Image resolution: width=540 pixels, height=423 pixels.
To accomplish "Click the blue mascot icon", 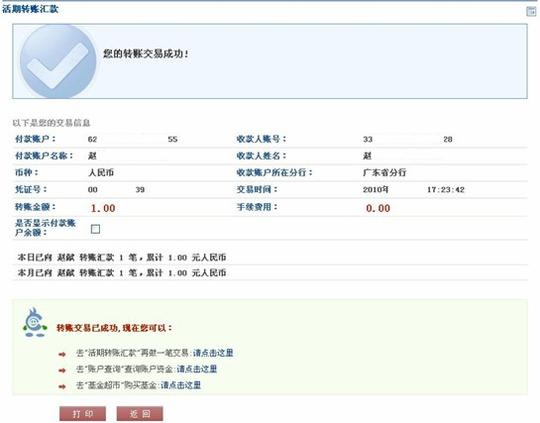I will (x=34, y=322).
